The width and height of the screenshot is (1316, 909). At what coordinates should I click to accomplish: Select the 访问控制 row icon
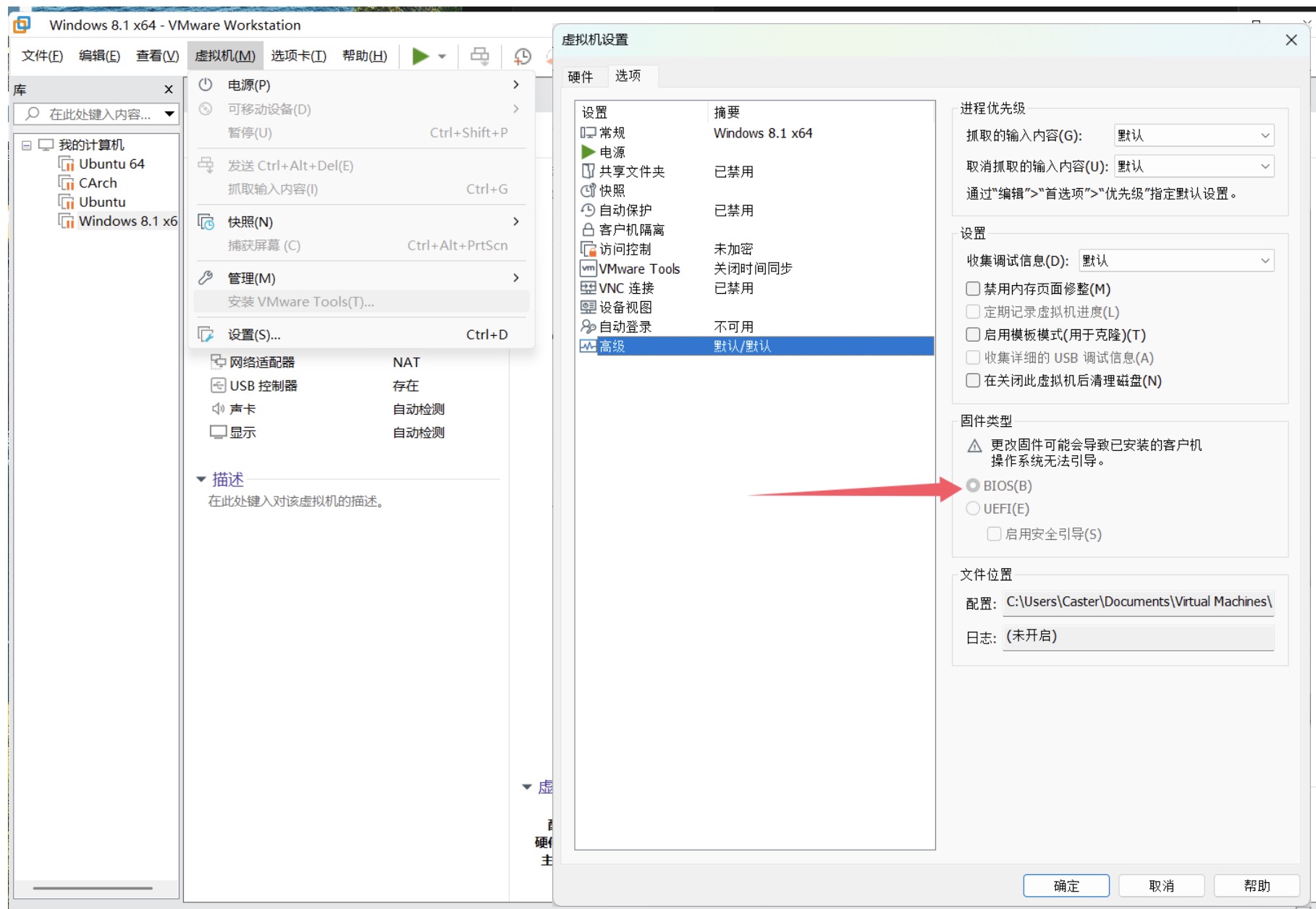coord(588,249)
